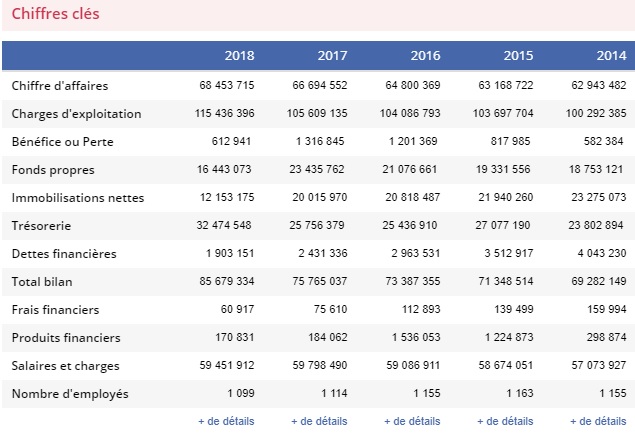The width and height of the screenshot is (635, 437).
Task: Click the 2018 column header
Action: (x=239, y=55)
